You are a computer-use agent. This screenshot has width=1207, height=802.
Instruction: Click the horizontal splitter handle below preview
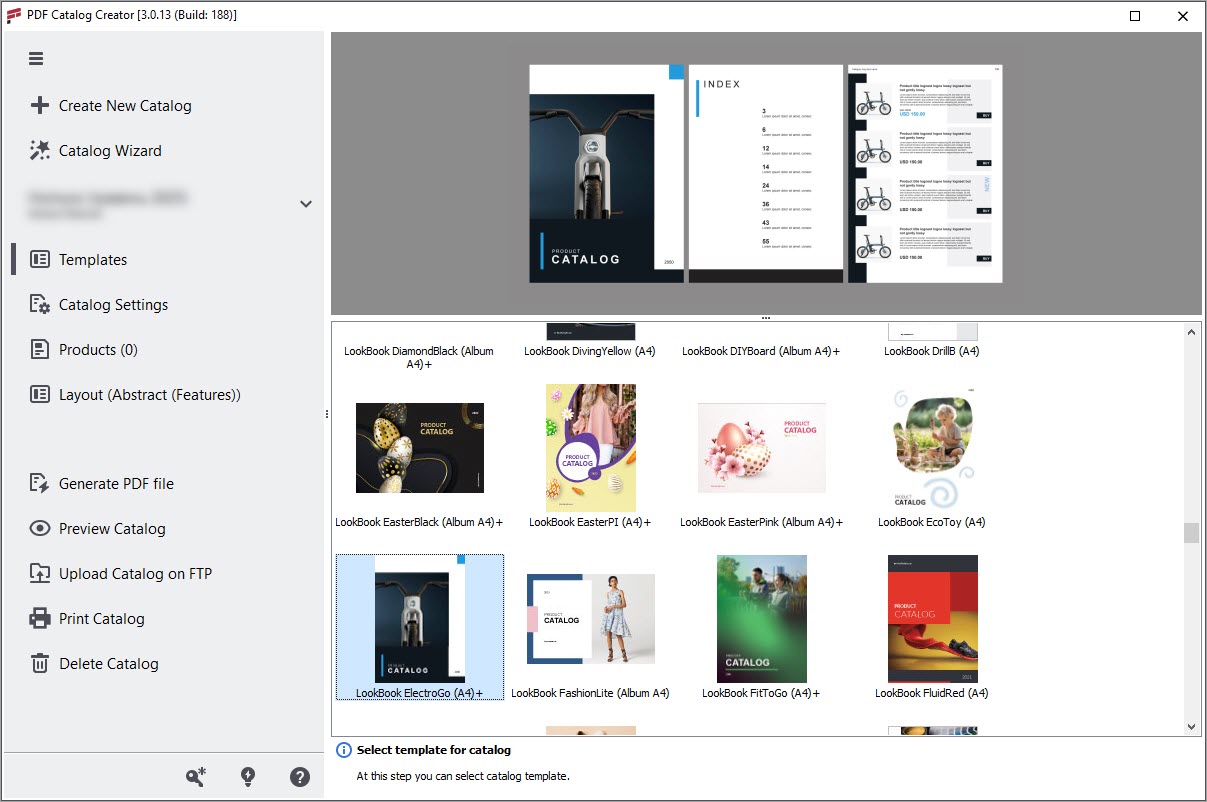(765, 318)
